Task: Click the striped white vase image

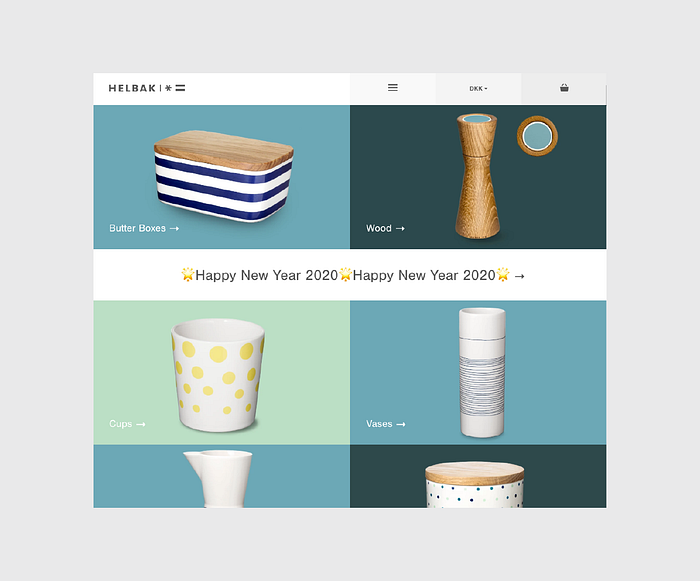Action: pyautogui.click(x=482, y=372)
